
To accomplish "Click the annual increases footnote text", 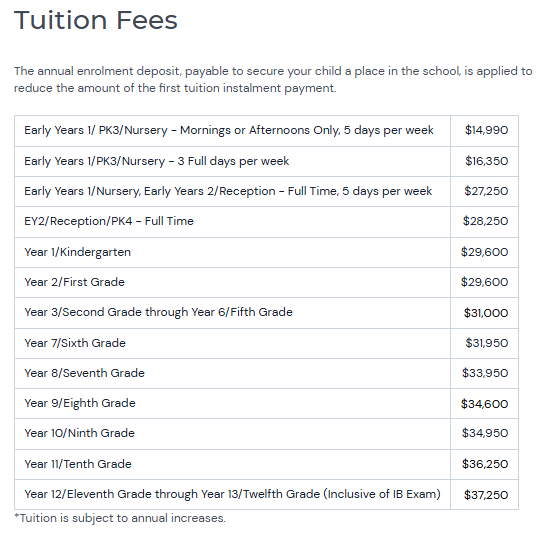I will point(120,518).
